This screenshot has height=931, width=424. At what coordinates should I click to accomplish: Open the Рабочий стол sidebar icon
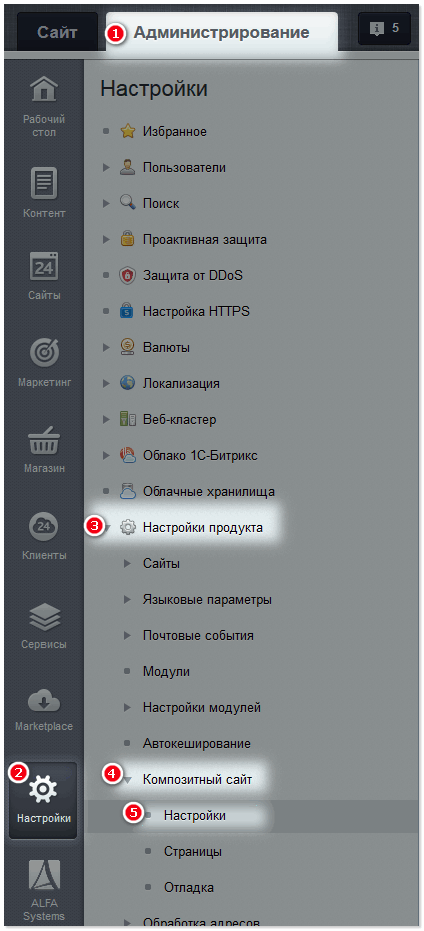point(44,88)
